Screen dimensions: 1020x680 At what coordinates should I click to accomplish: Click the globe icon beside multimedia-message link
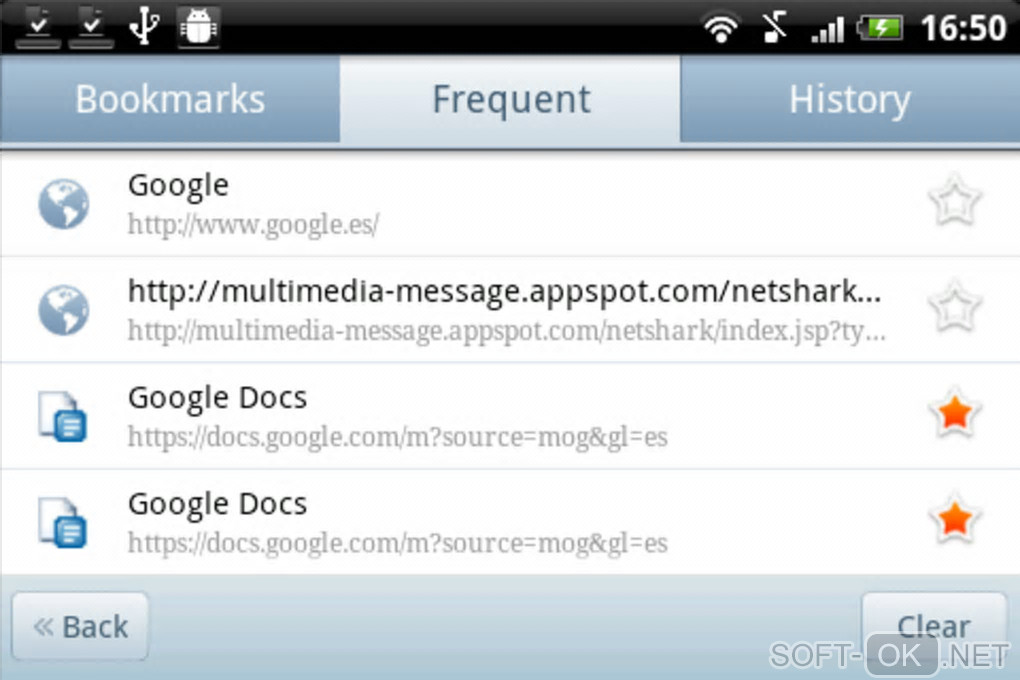point(63,310)
